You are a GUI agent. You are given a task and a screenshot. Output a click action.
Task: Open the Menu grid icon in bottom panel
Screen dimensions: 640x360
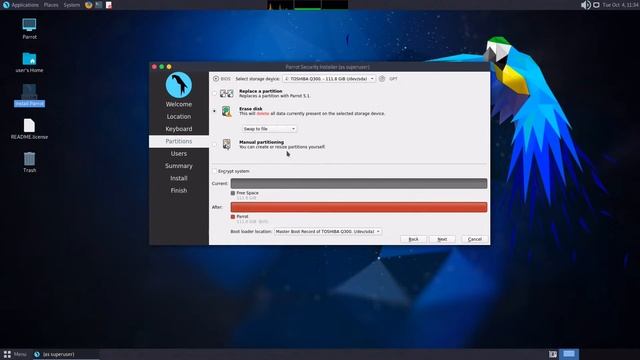click(x=7, y=354)
